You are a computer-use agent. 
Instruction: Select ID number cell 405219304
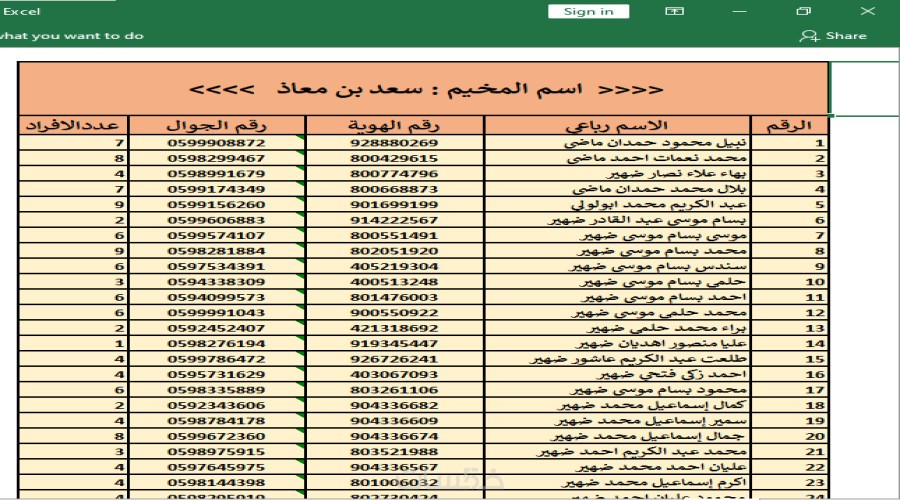coord(394,266)
